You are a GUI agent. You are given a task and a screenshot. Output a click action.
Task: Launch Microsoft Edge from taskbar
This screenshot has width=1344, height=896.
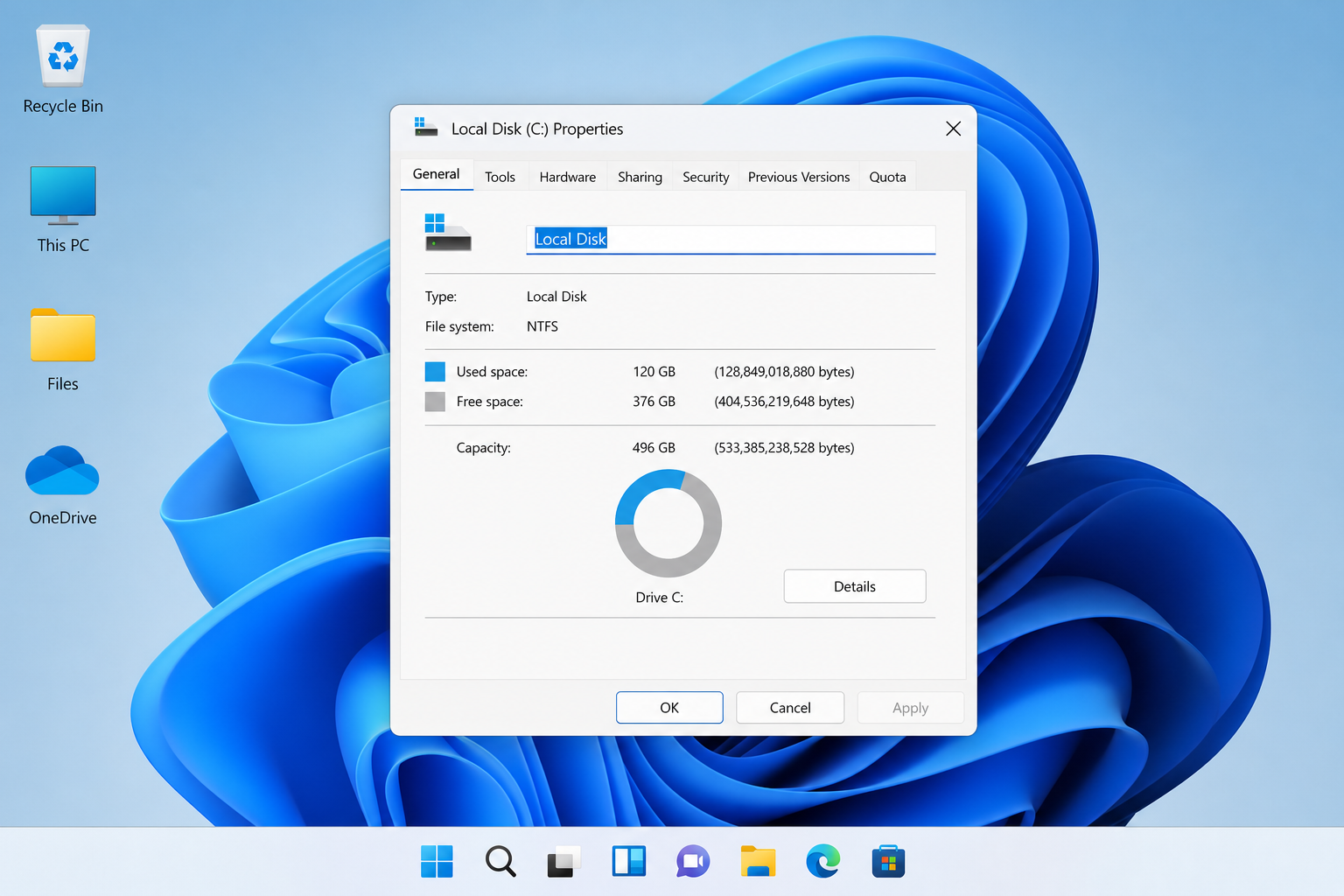822,862
